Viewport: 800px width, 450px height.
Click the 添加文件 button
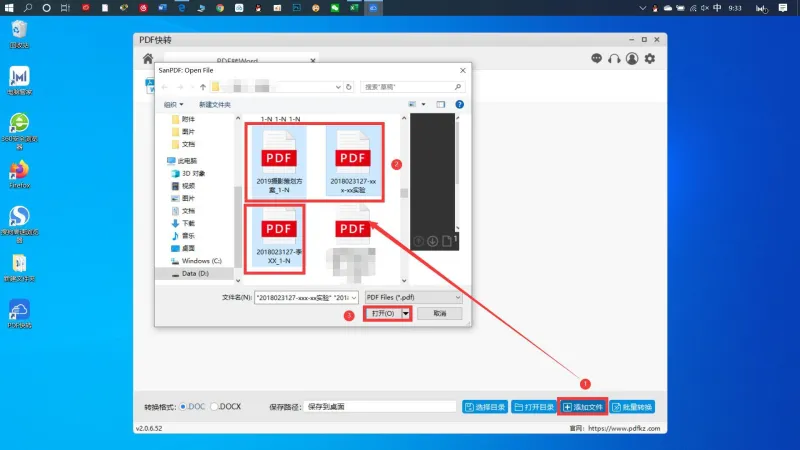[583, 407]
